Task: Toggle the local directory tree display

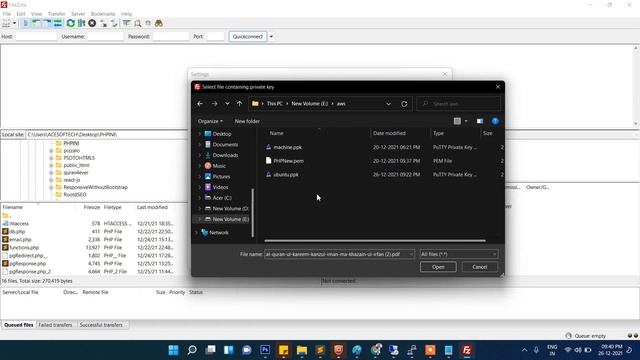Action: click(36, 23)
